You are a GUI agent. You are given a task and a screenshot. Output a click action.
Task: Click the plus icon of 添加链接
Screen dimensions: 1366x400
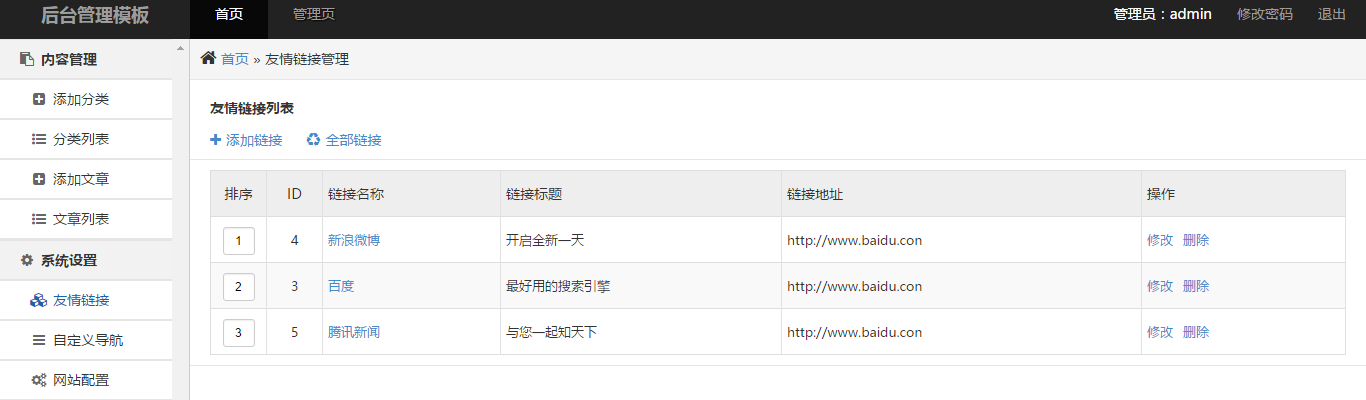pyautogui.click(x=215, y=140)
